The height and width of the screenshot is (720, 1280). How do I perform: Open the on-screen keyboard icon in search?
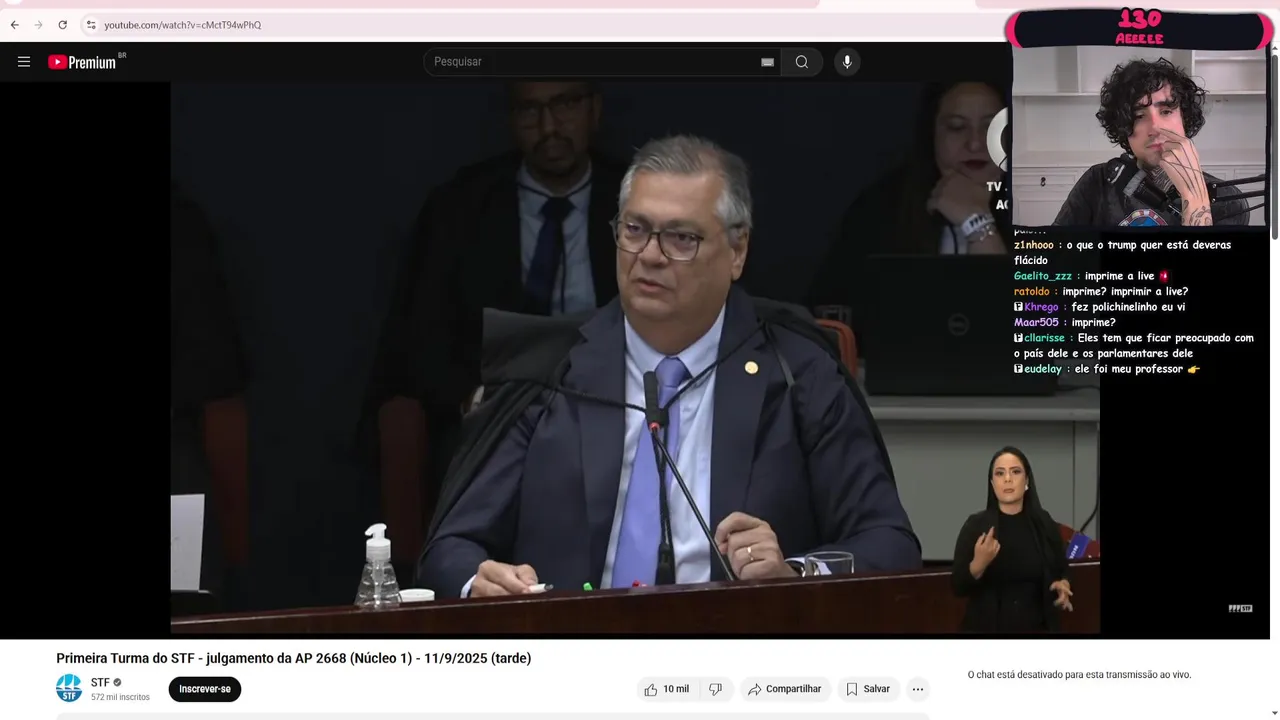[x=767, y=62]
